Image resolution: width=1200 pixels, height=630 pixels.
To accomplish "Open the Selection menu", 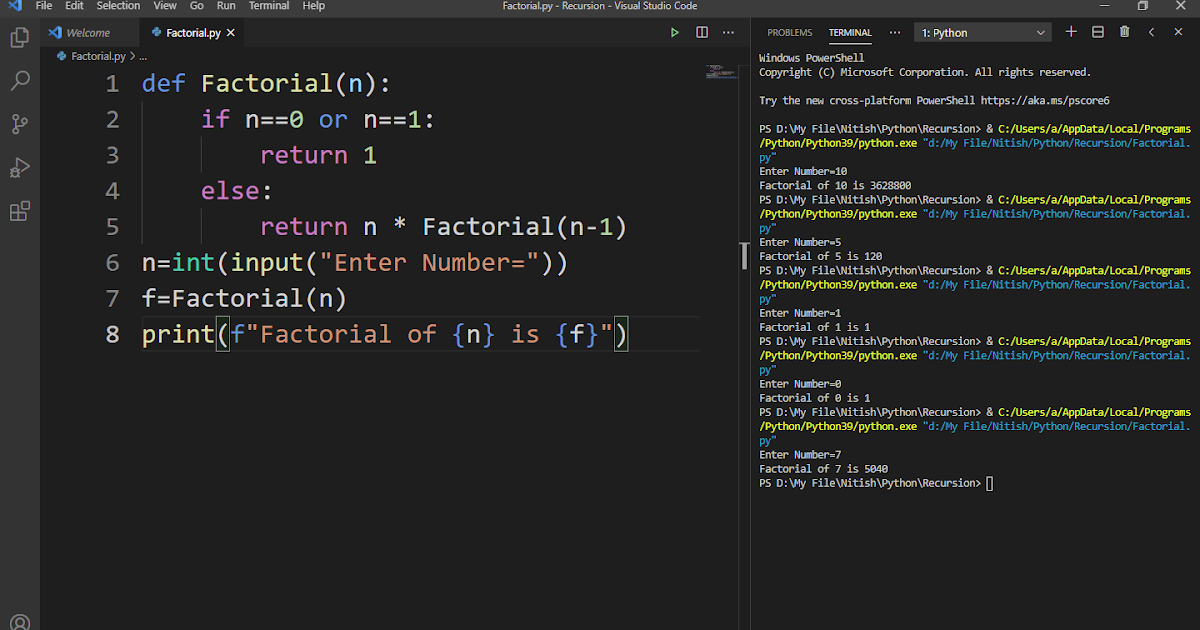I will click(x=118, y=6).
